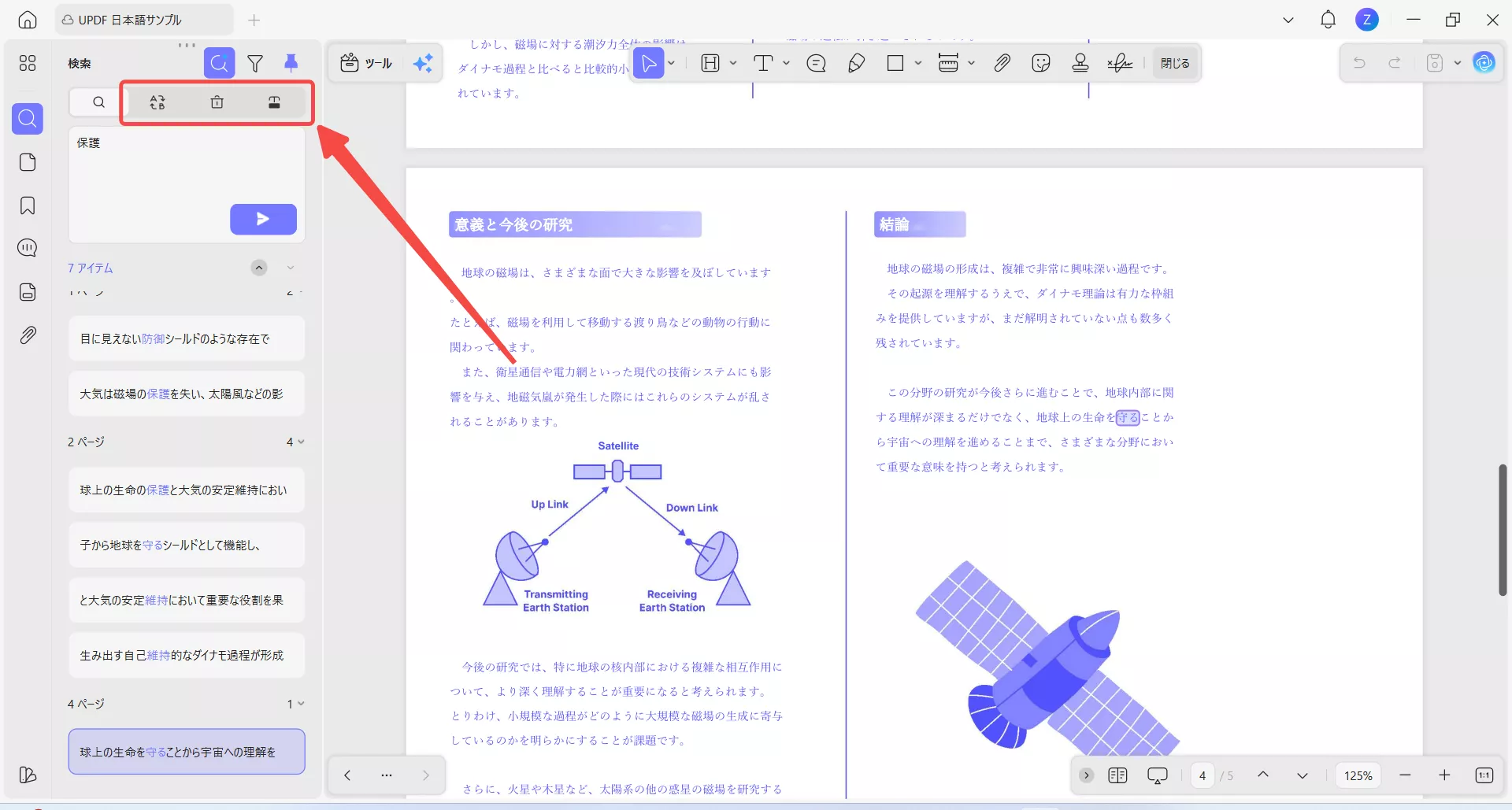Attach a file using the paperclip icon
This screenshot has width=1512, height=810.
point(1002,63)
